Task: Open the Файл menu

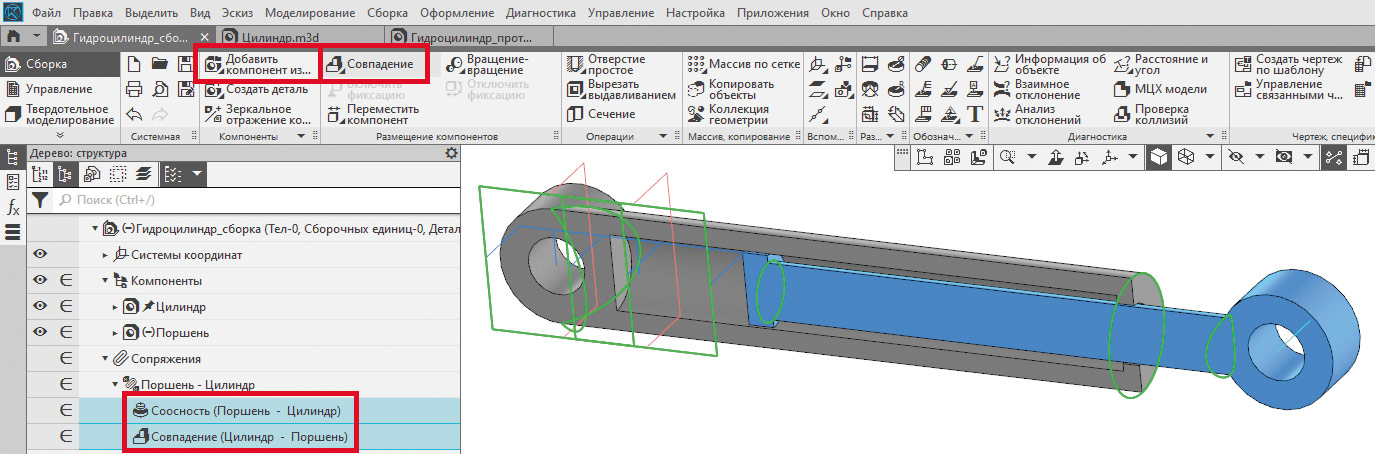Action: tap(45, 14)
